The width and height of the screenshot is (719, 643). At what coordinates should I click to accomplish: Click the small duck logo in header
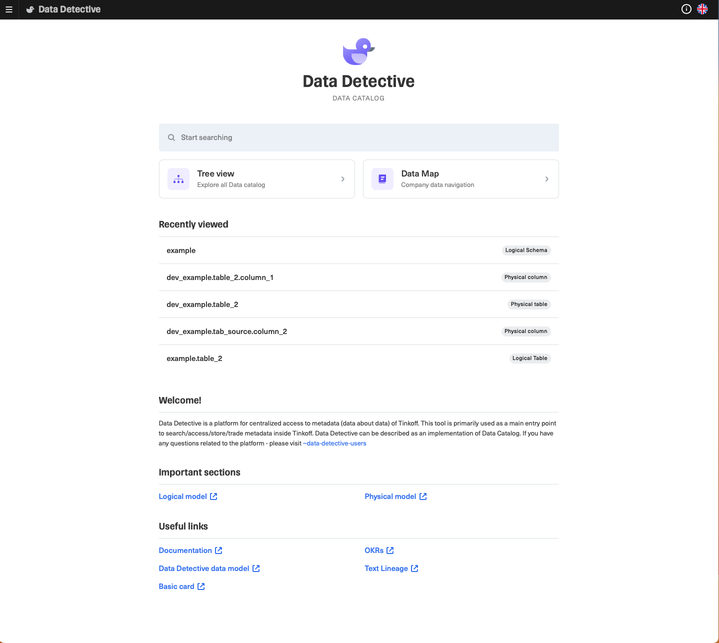pos(30,9)
